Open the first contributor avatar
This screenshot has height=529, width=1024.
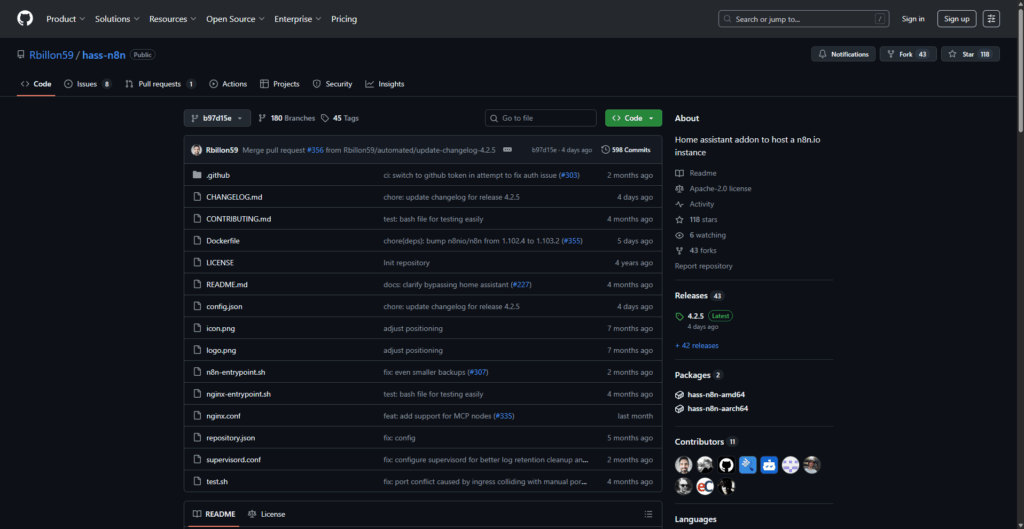tap(683, 465)
